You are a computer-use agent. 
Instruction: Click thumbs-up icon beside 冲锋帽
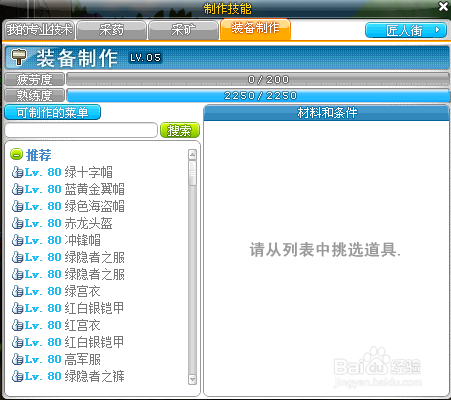17,240
